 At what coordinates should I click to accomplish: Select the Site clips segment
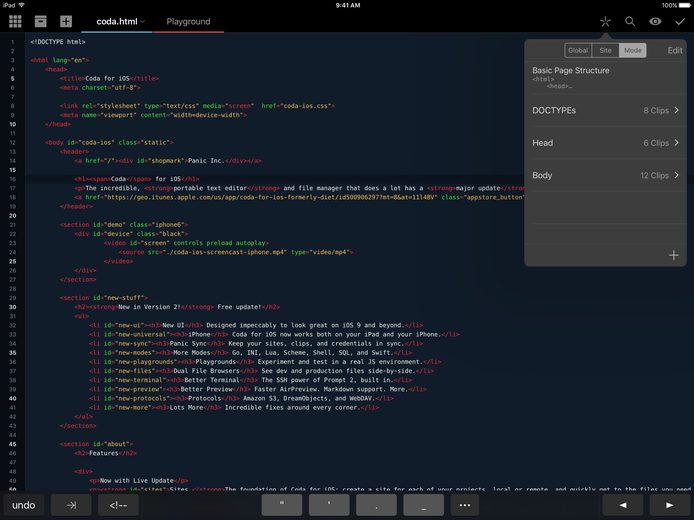click(x=605, y=50)
